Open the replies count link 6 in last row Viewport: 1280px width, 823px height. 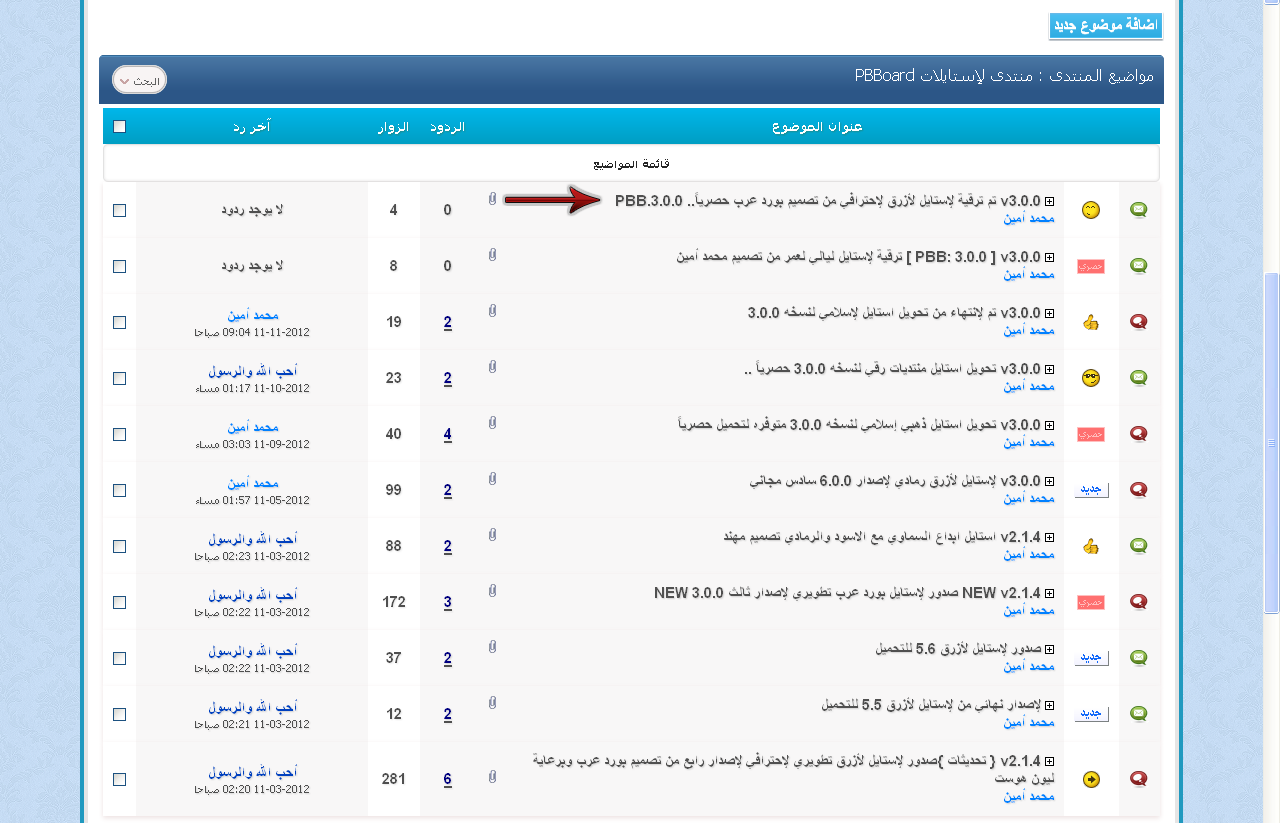coord(448,779)
